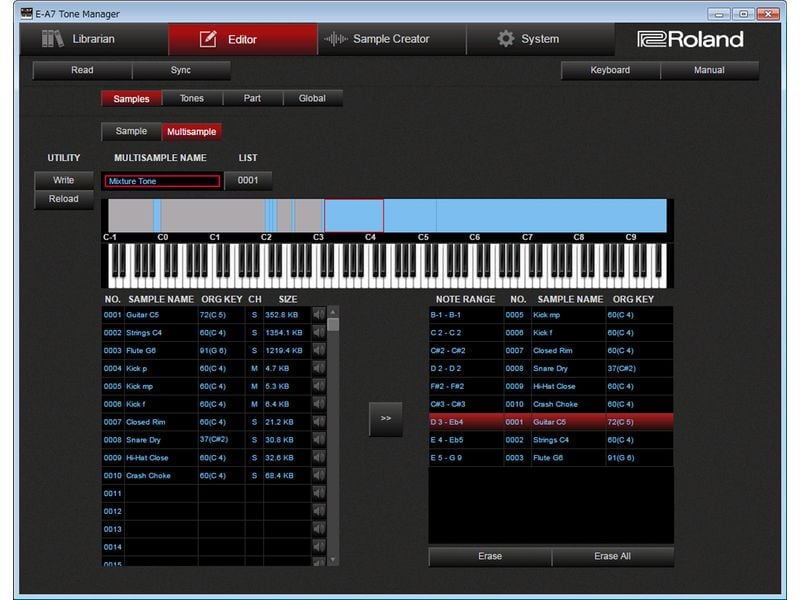This screenshot has height=600, width=800.
Task: Select the Tones sub-tab
Action: (x=192, y=98)
